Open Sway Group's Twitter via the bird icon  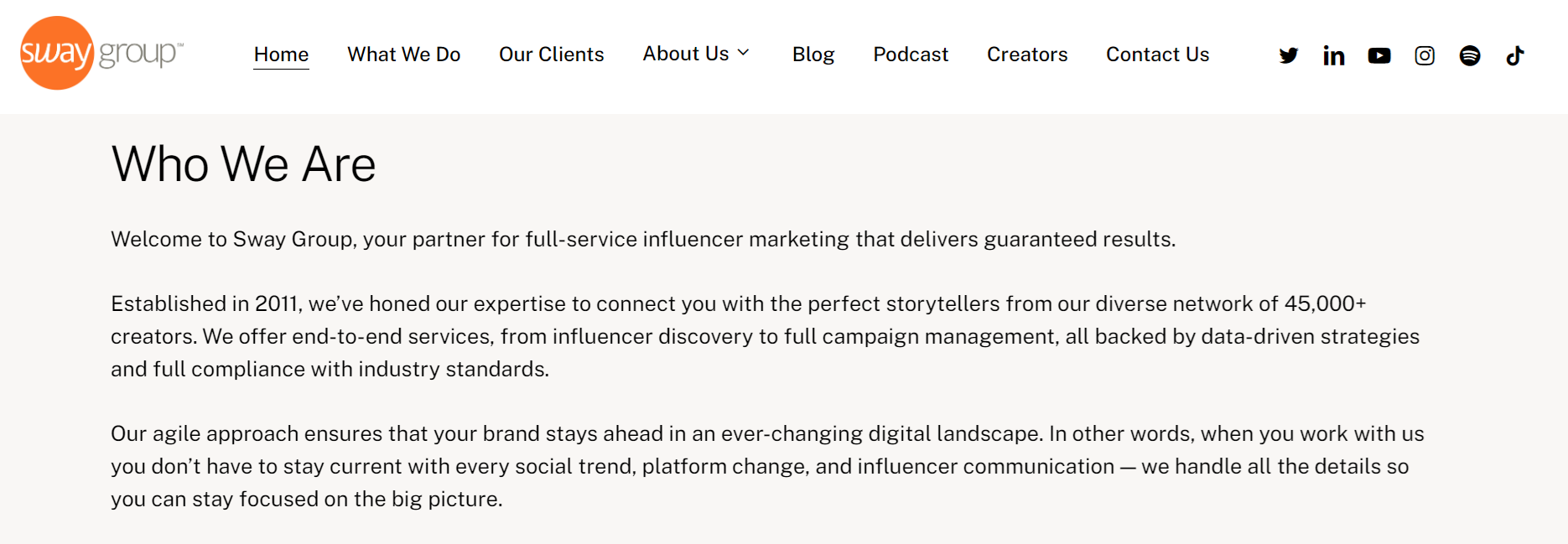[x=1289, y=54]
